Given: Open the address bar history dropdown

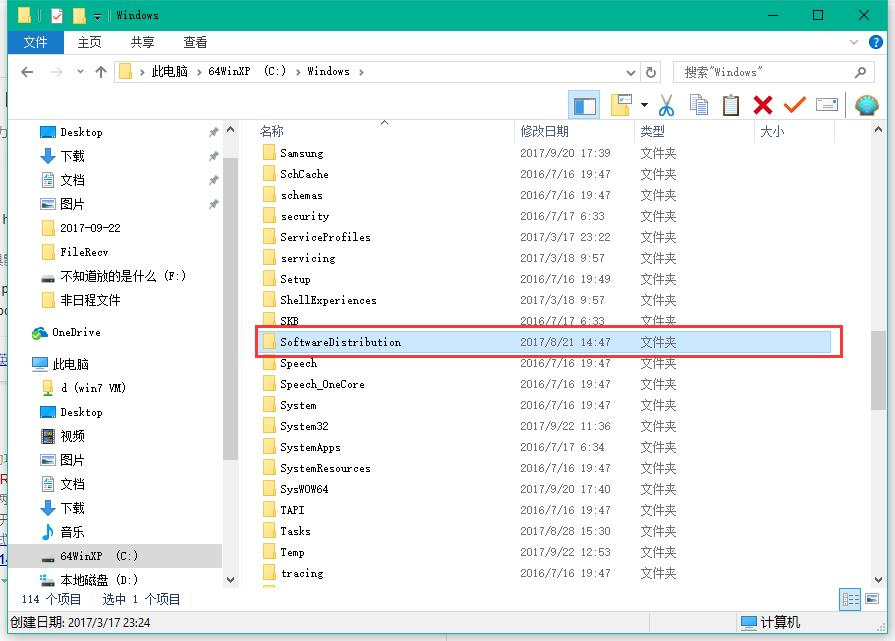Looking at the screenshot, I should 631,72.
